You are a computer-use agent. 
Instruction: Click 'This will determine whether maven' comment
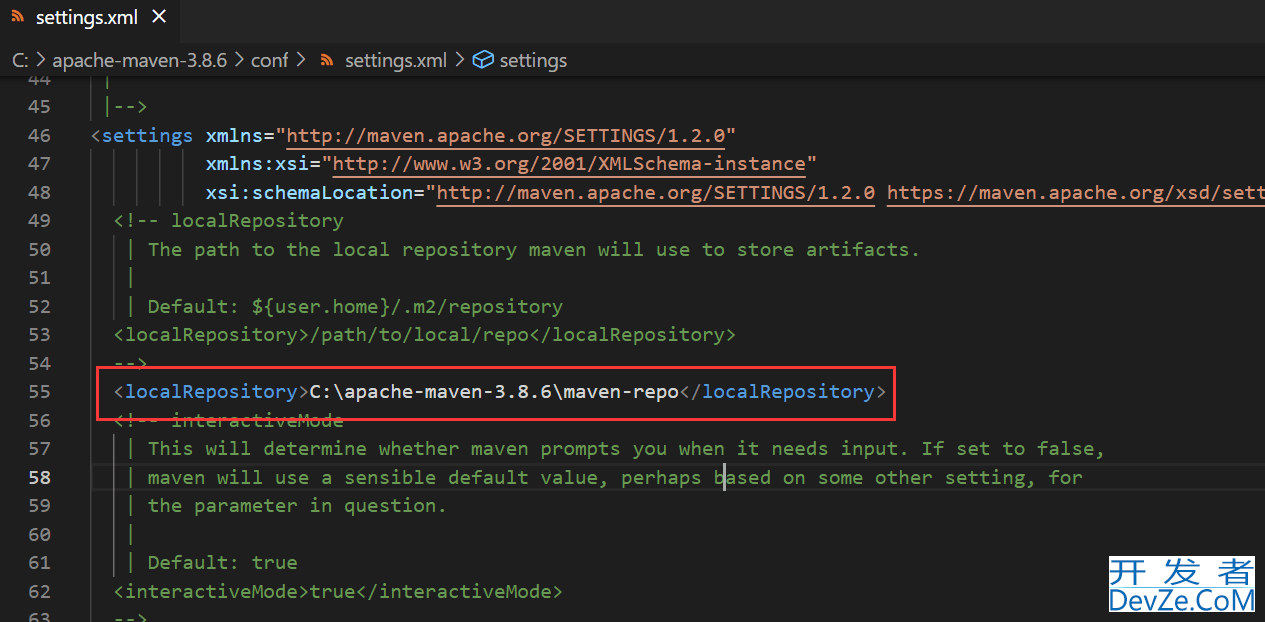(x=626, y=448)
